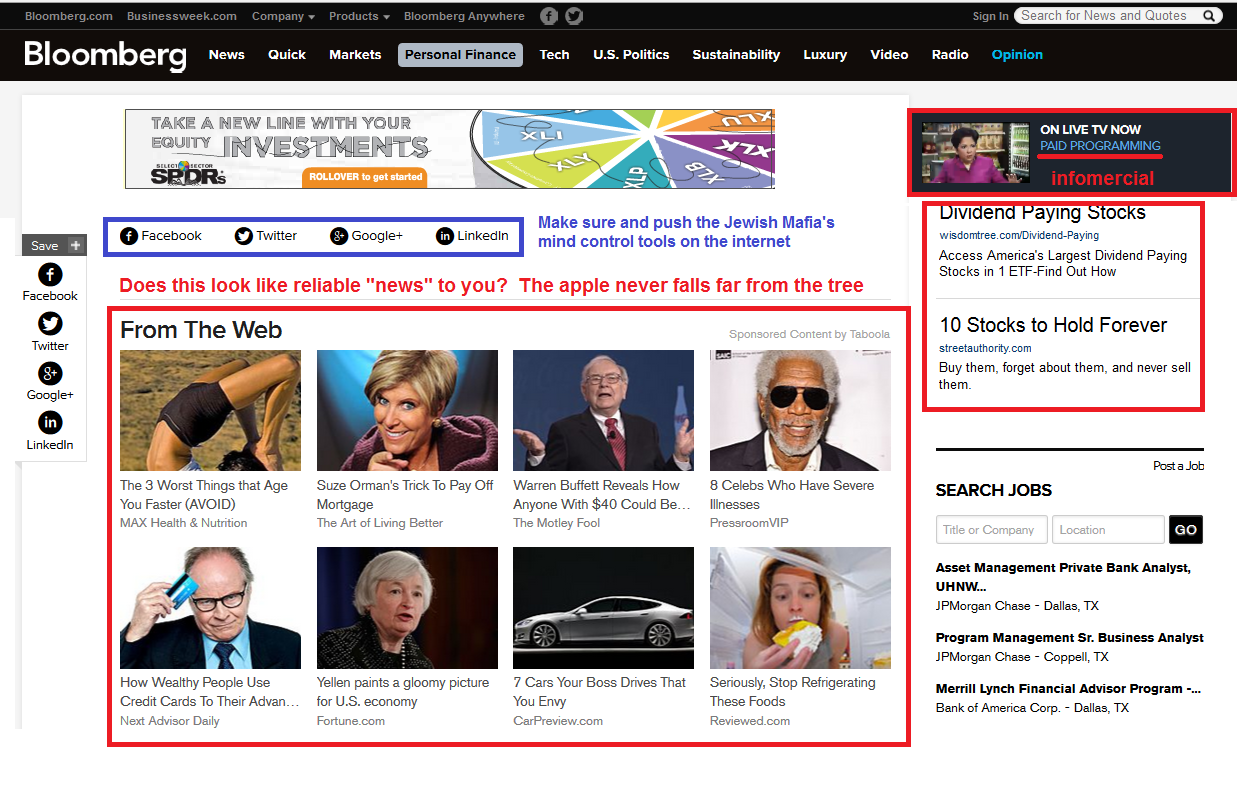
Task: Open the 3 Worst Things that Age You thumbnail
Action: [210, 410]
